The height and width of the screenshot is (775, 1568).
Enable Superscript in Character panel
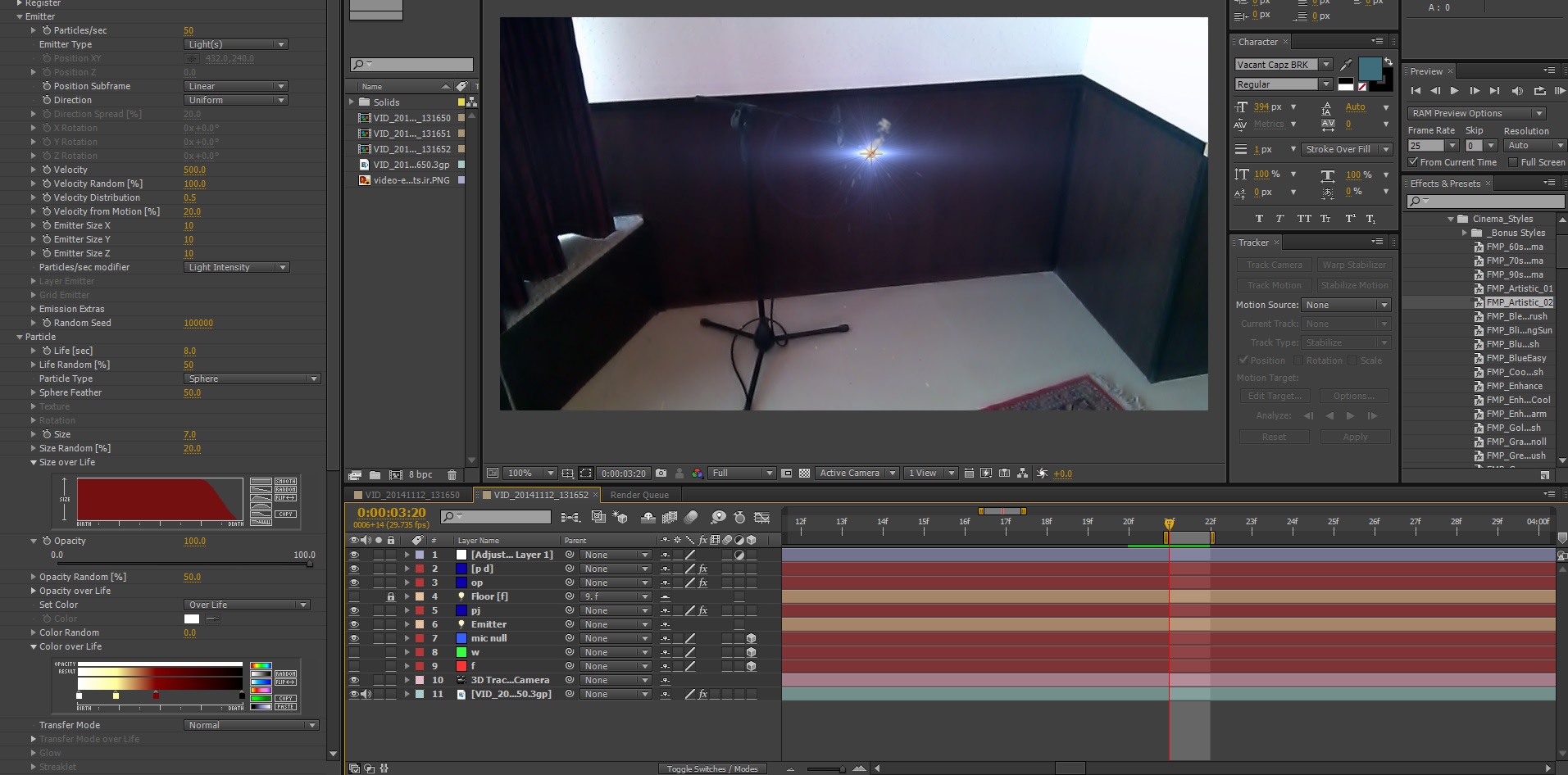pos(1350,219)
